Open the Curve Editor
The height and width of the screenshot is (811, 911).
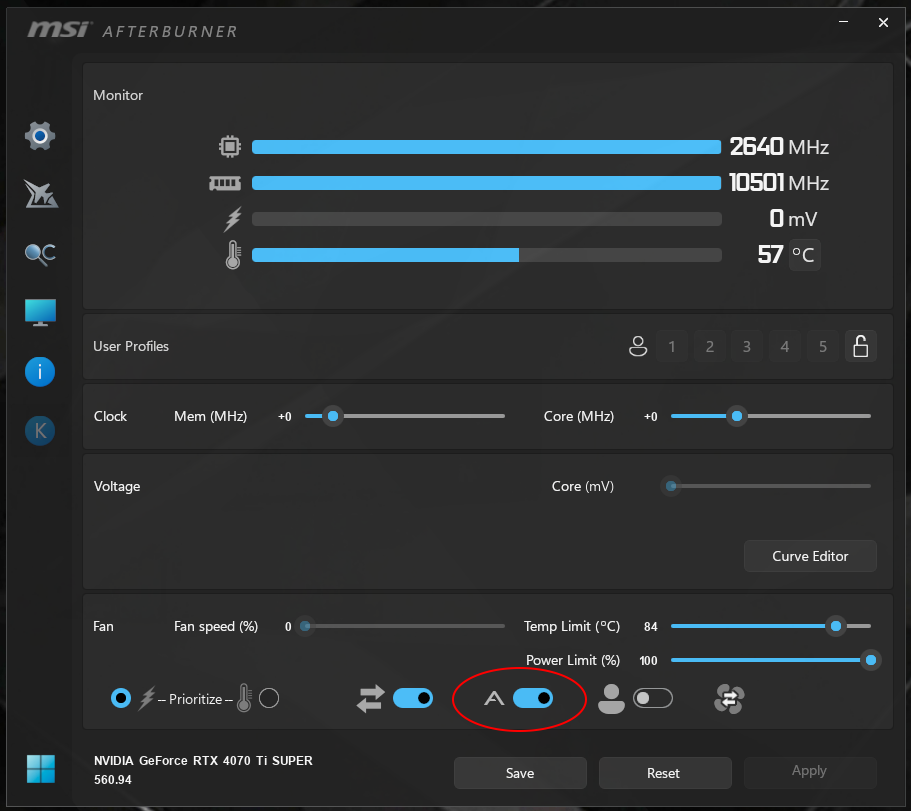point(810,556)
